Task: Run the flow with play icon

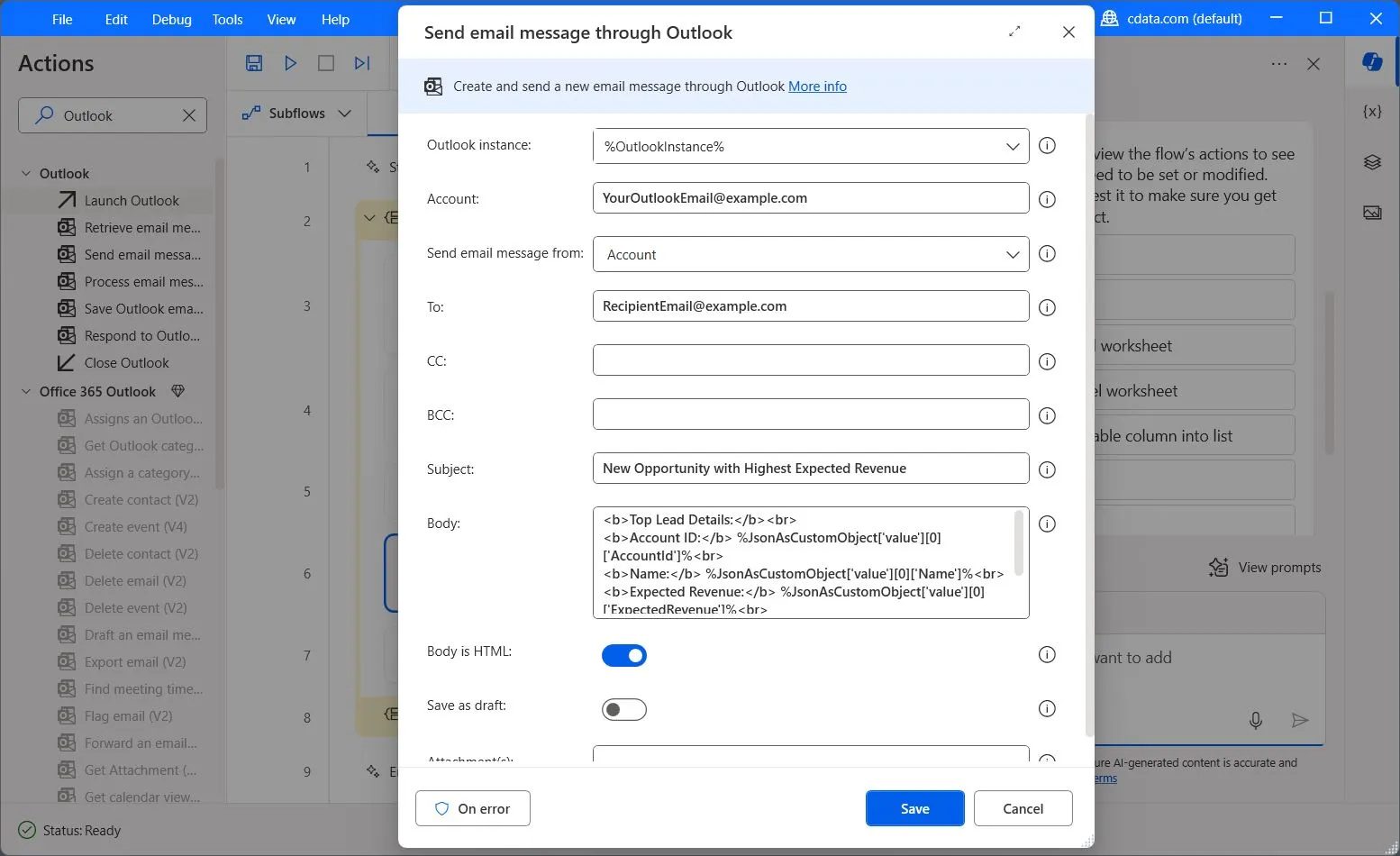Action: pyautogui.click(x=290, y=63)
